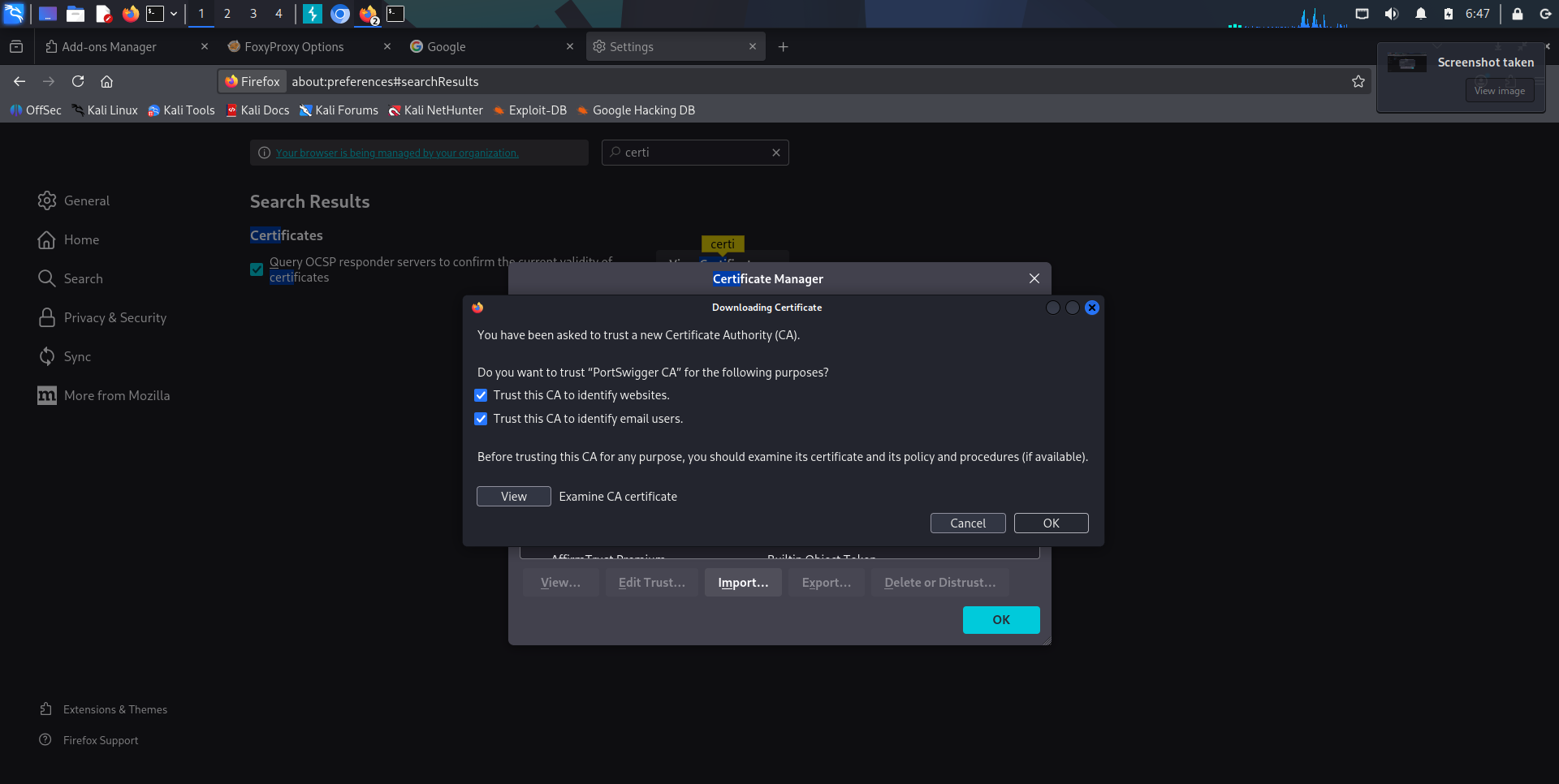The width and height of the screenshot is (1559, 784).
Task: Open the Google Hacking DB bookmark
Action: point(636,110)
